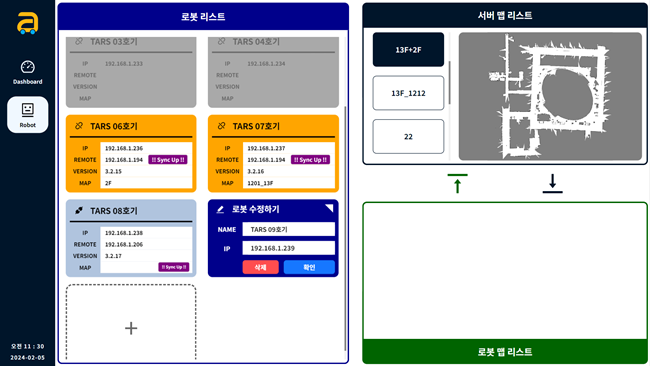
Task: Click the 로봇 맵 리스트 footer bar
Action: [x=505, y=351]
